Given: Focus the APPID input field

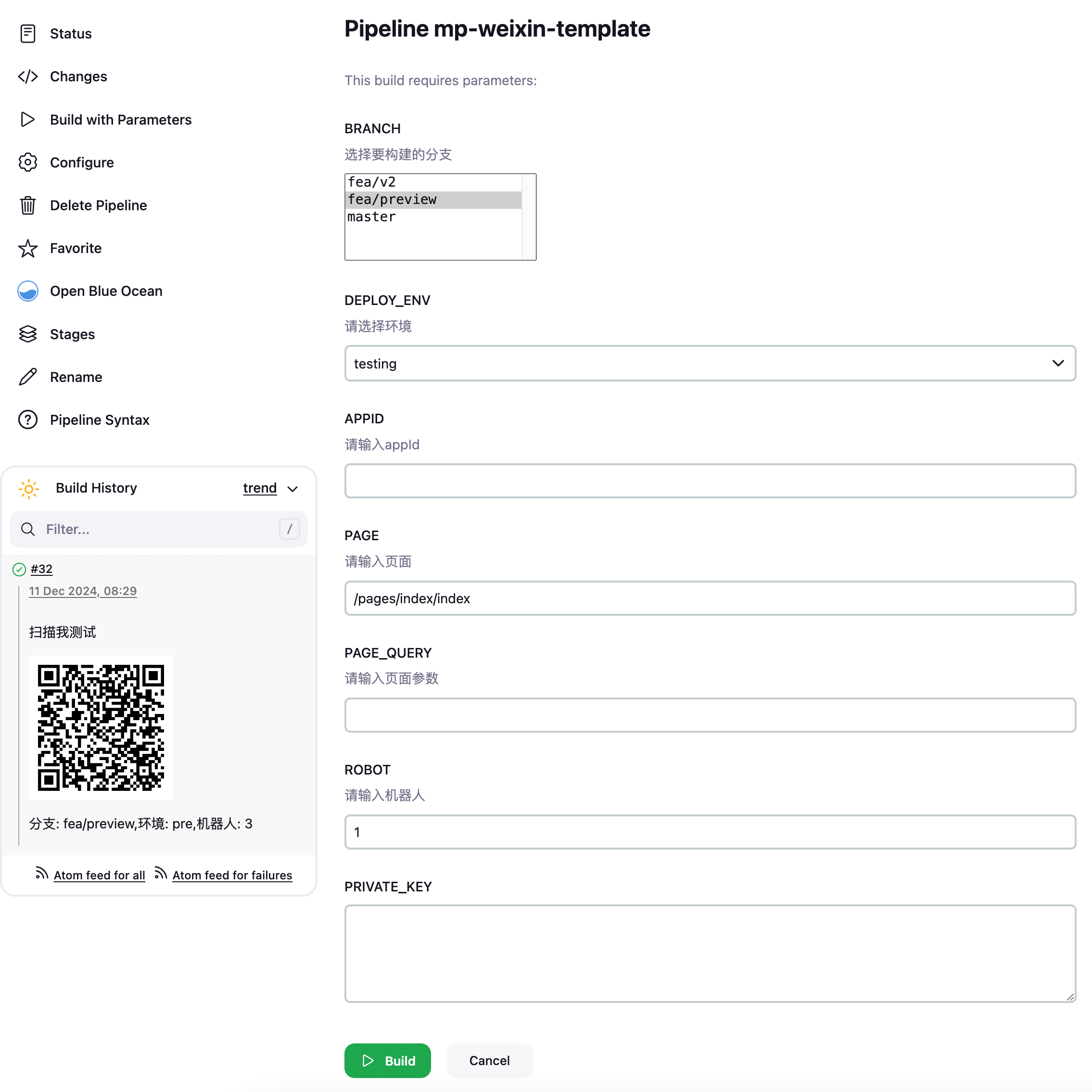Looking at the screenshot, I should (x=710, y=481).
